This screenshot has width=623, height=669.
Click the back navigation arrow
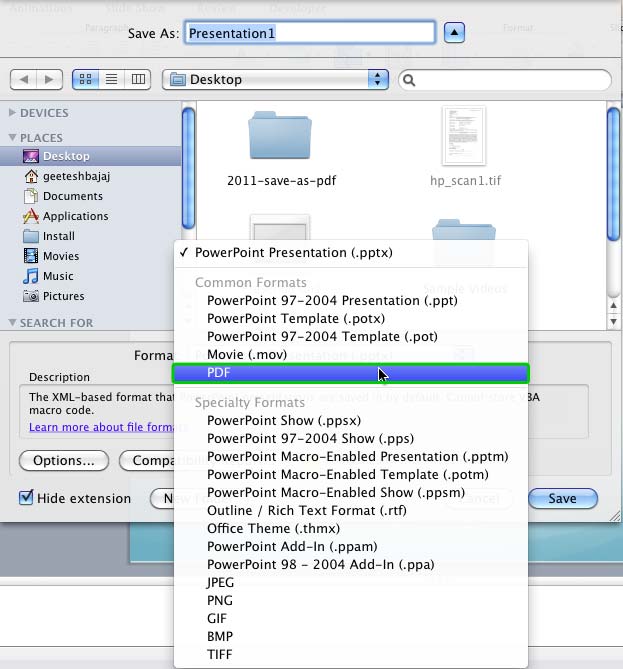pos(24,79)
